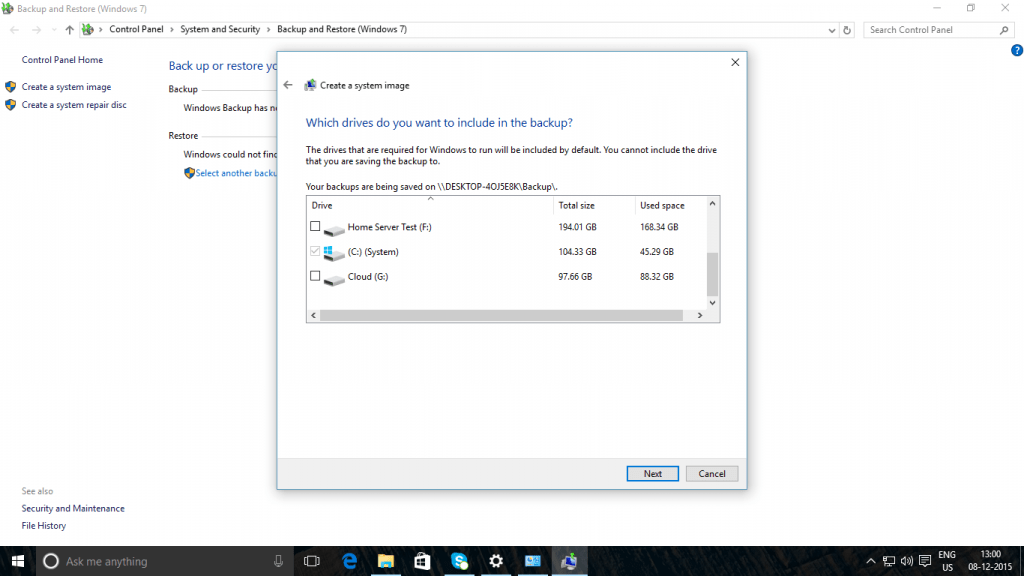Check the Cloud (G:) drive checkbox
The image size is (1024, 576).
315,276
